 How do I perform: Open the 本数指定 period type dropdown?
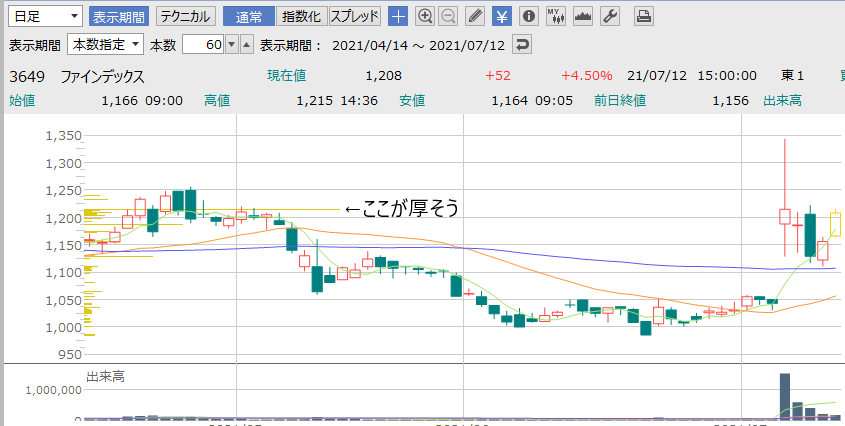pyautogui.click(x=106, y=45)
